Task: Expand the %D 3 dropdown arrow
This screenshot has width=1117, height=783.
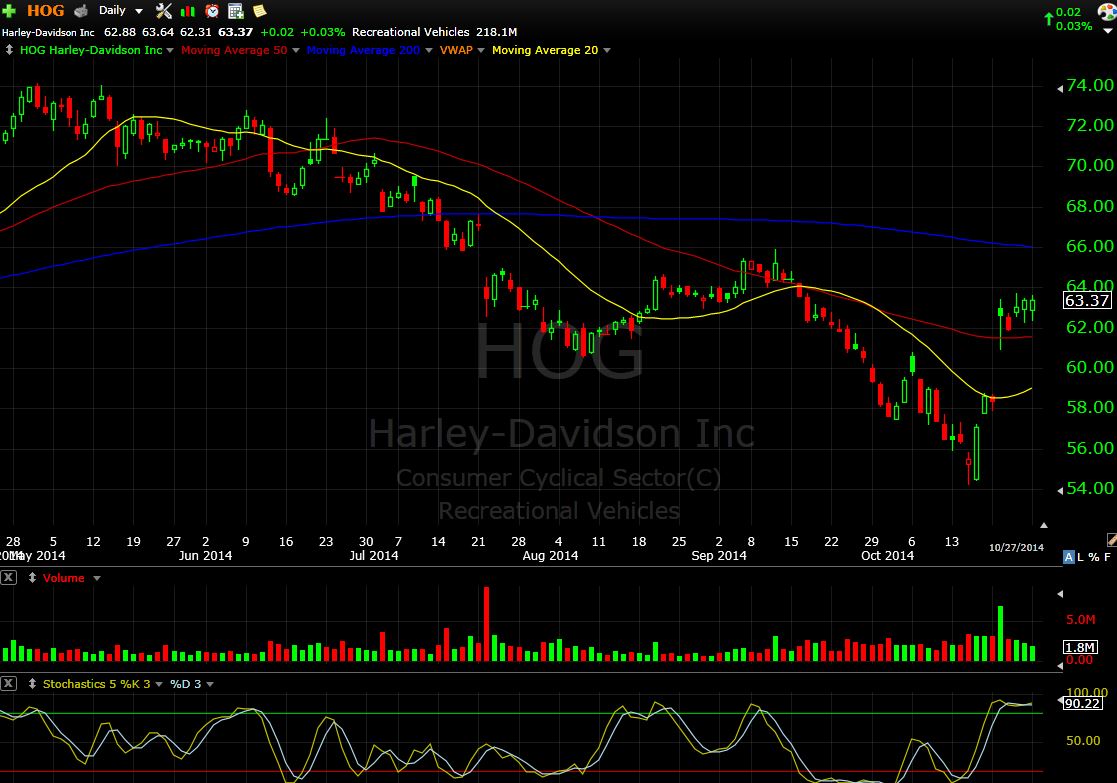Action: click(x=210, y=685)
